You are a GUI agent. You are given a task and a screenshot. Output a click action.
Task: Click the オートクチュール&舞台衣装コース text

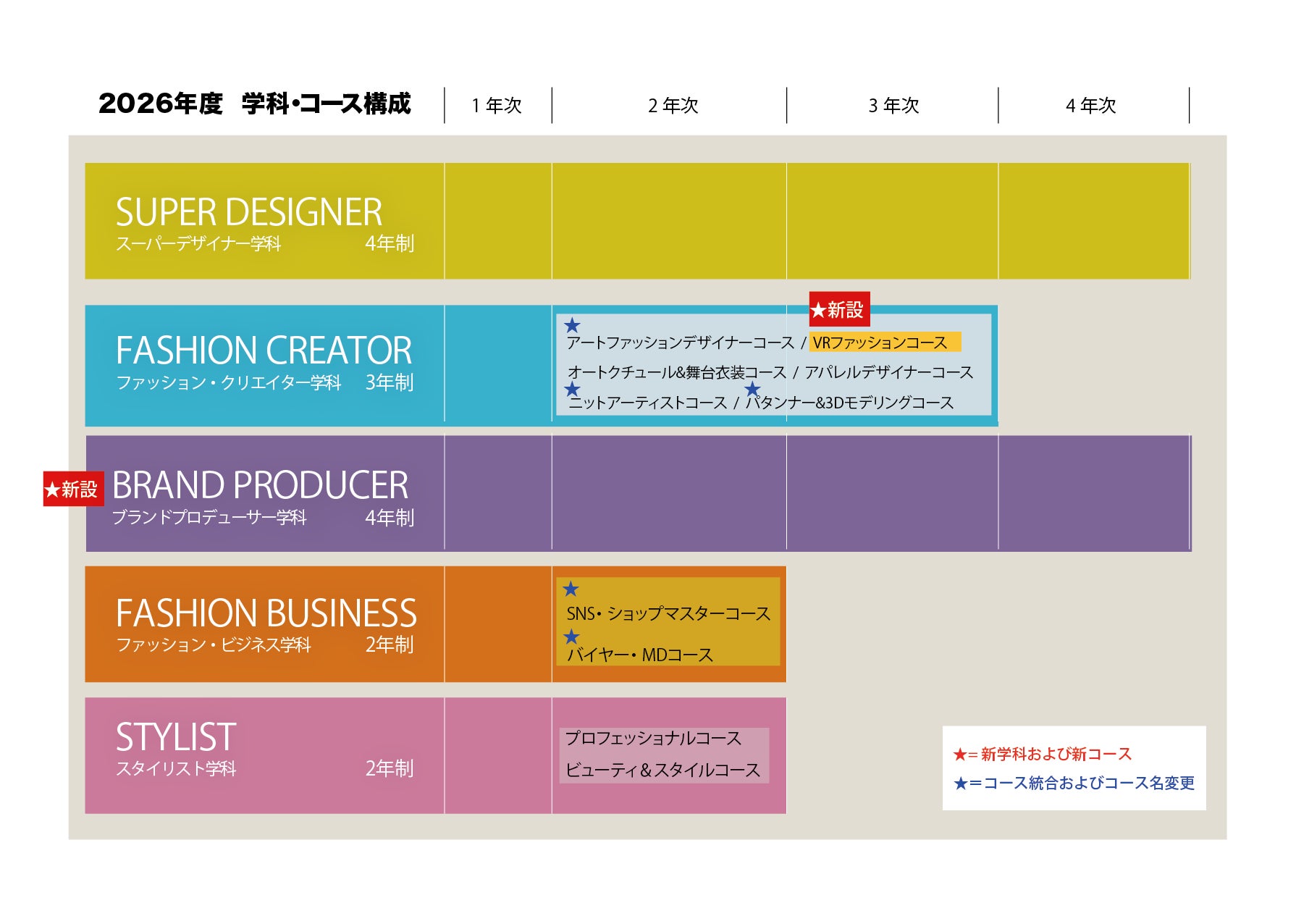(x=677, y=372)
